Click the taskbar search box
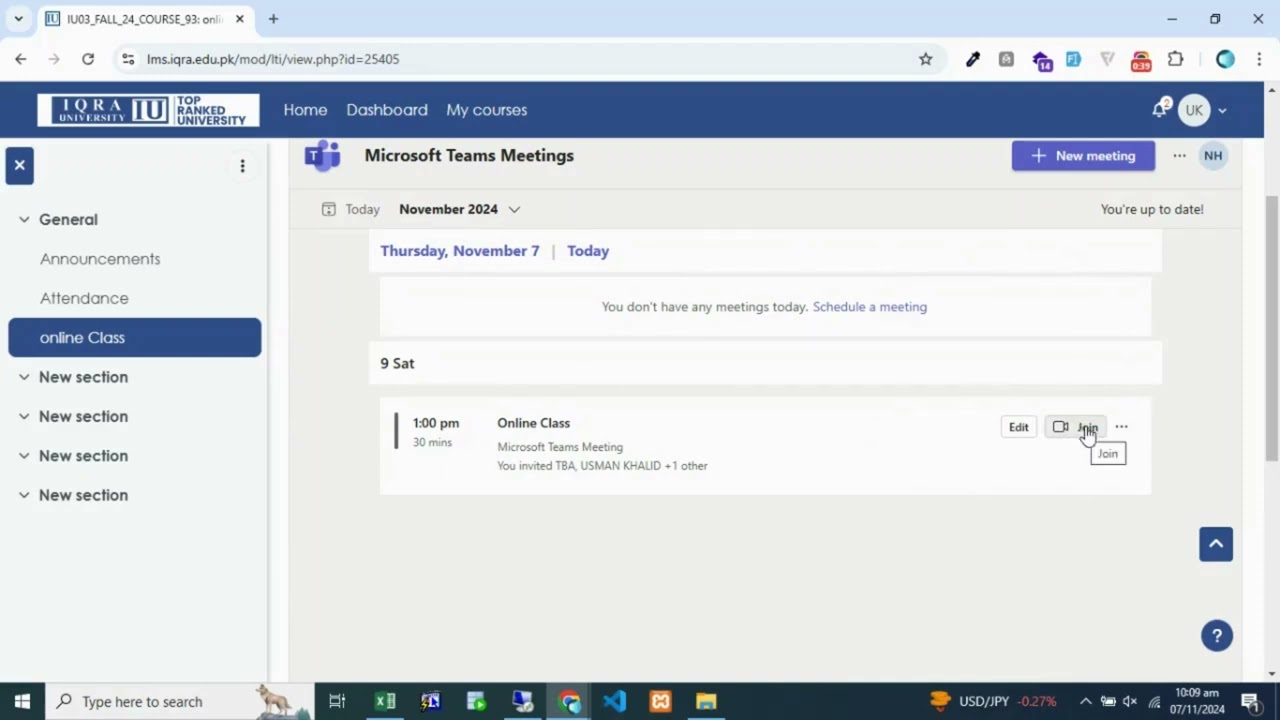Viewport: 1280px width, 720px height. tap(180, 701)
